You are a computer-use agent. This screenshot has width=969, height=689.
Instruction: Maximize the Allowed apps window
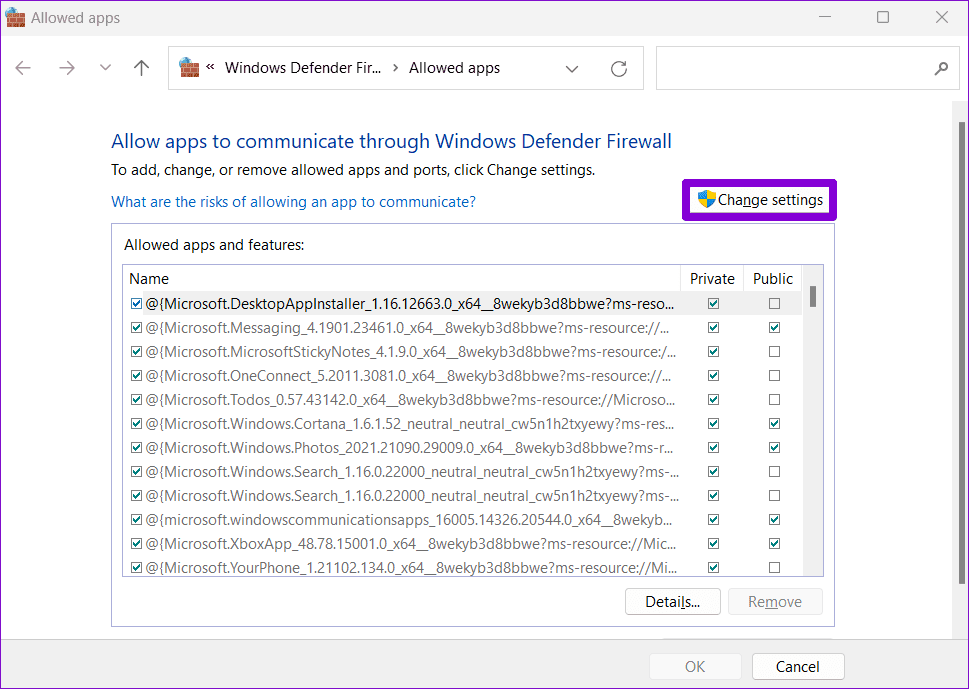pyautogui.click(x=883, y=17)
